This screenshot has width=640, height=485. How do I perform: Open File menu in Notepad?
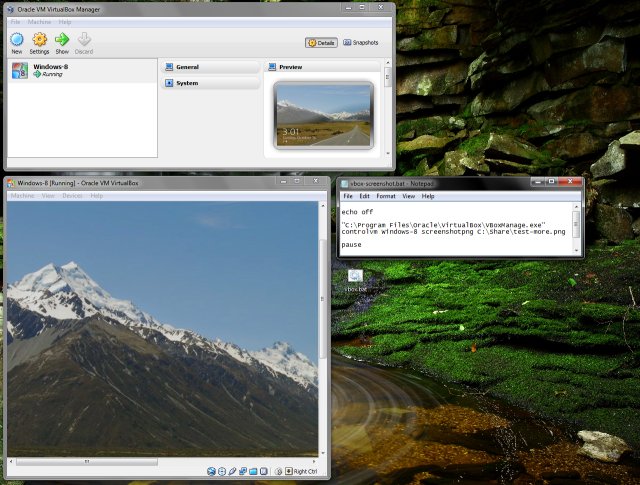point(348,196)
